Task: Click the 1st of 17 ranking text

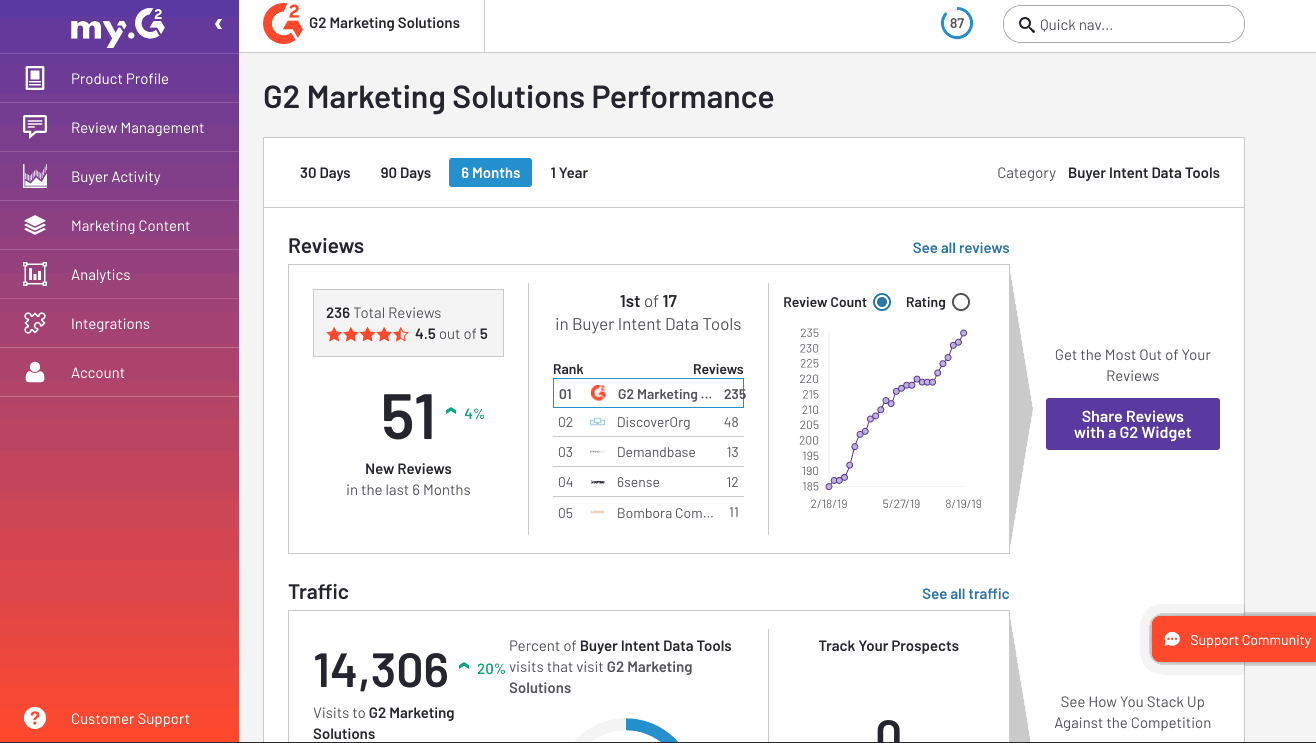Action: point(648,301)
